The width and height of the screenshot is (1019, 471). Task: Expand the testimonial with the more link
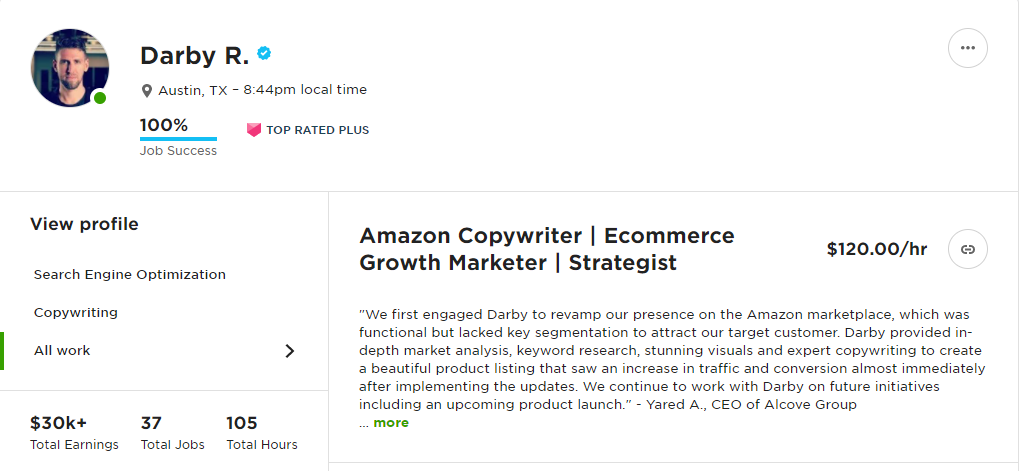pos(391,423)
